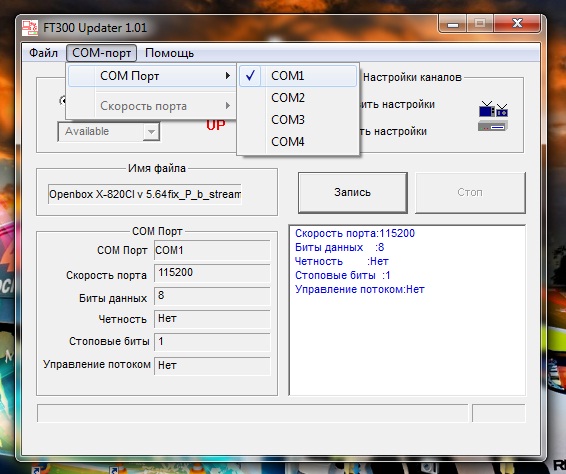Click log line 'Четность :Нет'
This screenshot has width=566, height=474.
point(341,261)
